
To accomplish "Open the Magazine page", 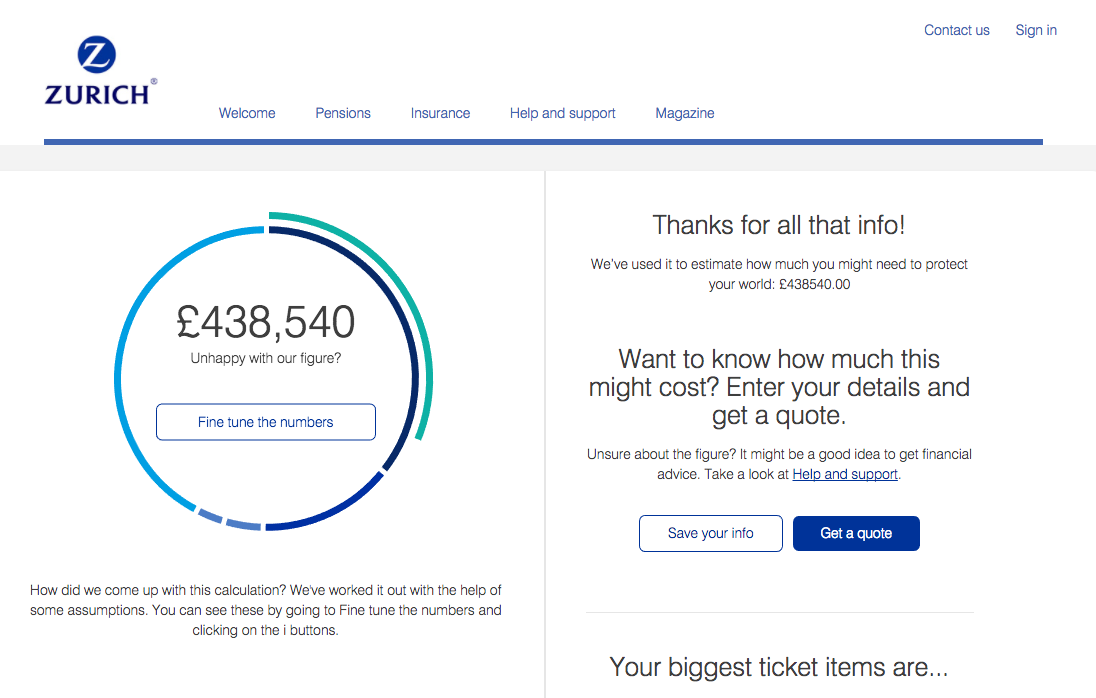I will tap(685, 113).
